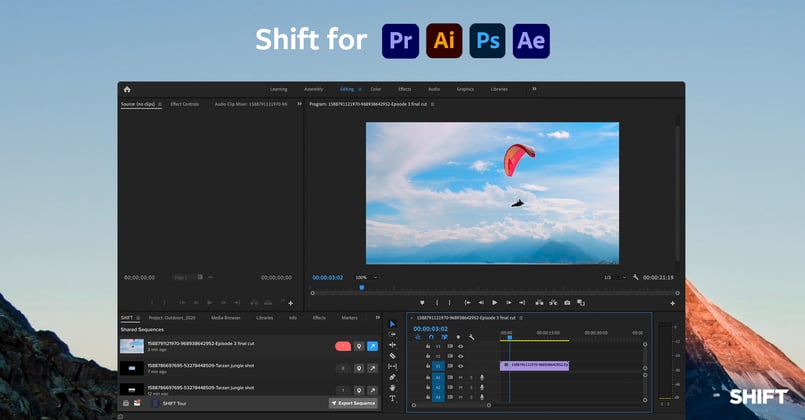
Task: Expand workspace overflow chevrons in top bar
Action: 534,89
